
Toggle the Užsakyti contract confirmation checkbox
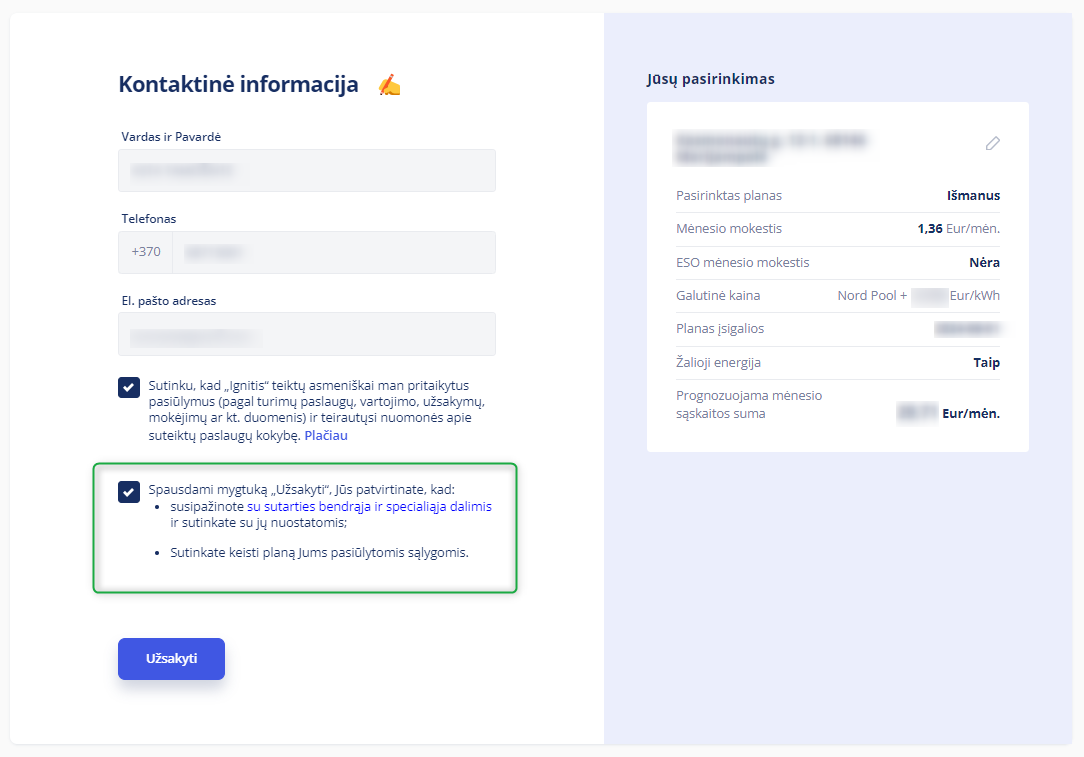point(129,492)
